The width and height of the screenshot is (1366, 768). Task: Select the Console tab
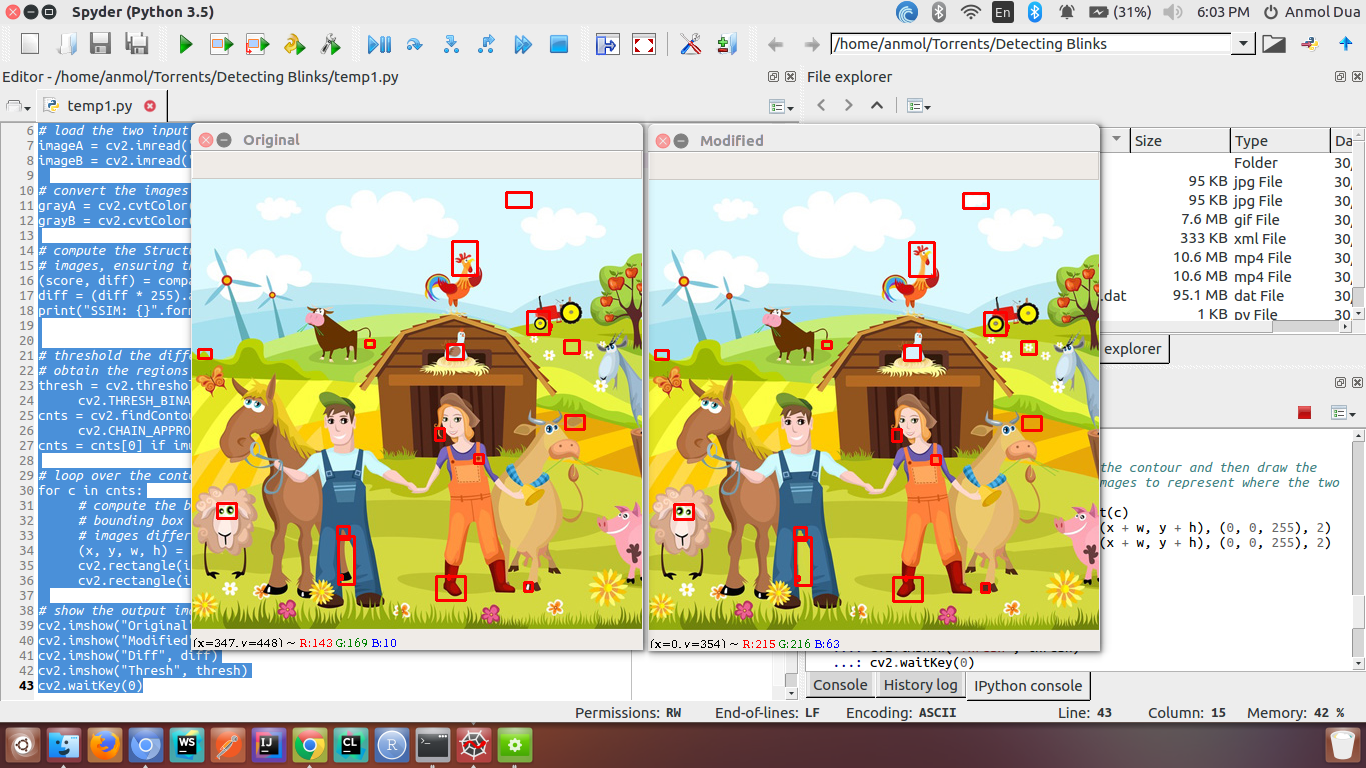click(840, 685)
